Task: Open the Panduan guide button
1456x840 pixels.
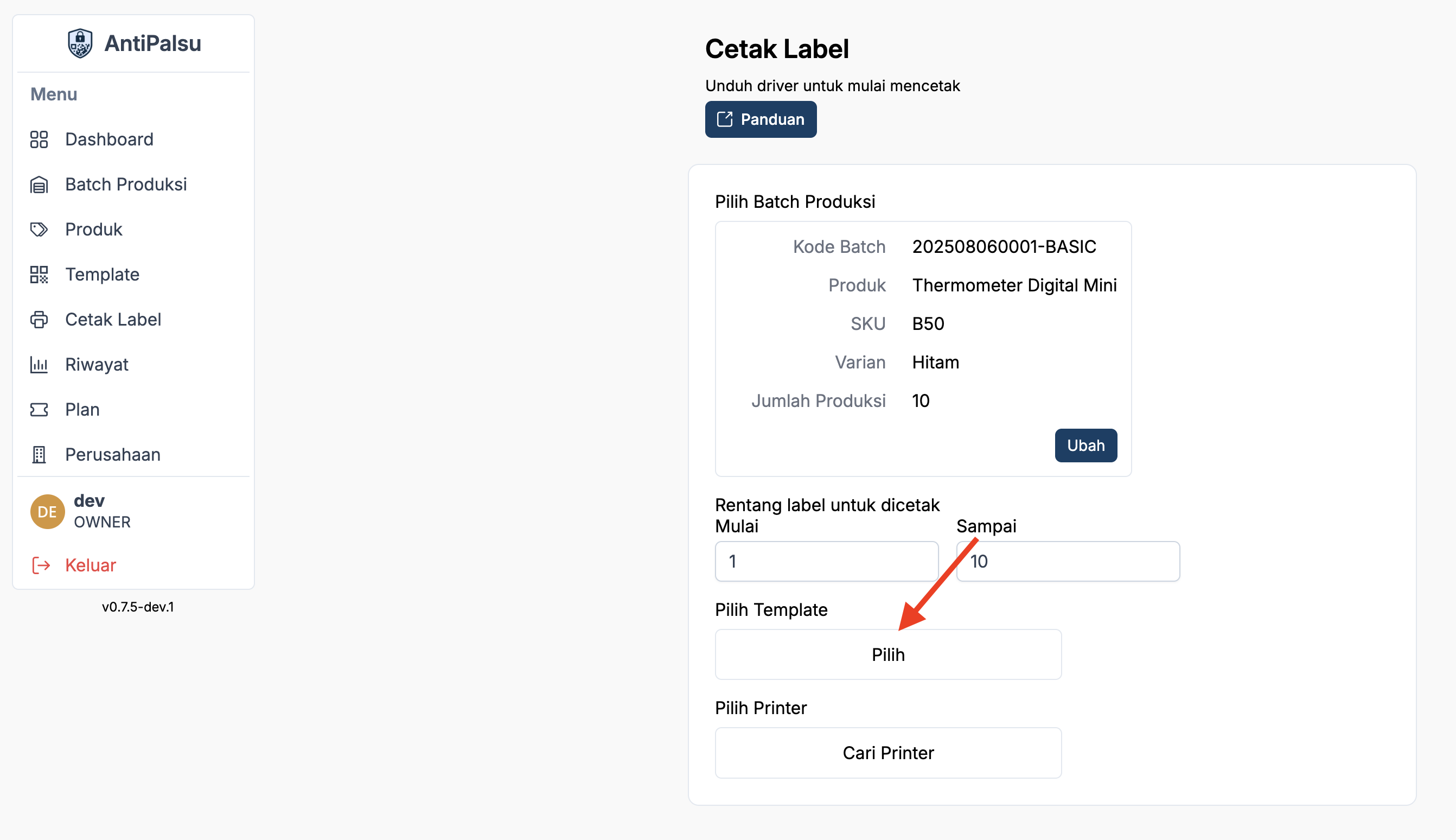Action: coord(760,119)
